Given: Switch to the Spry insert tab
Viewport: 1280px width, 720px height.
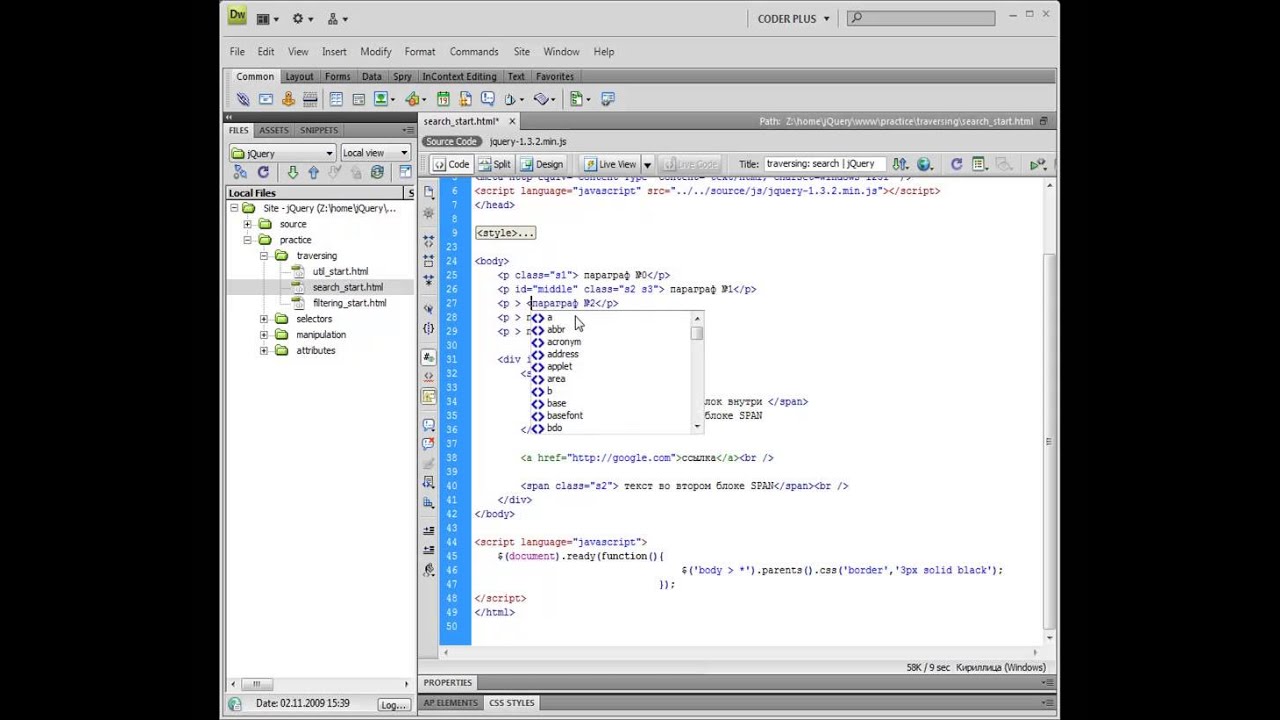Looking at the screenshot, I should pos(402,76).
